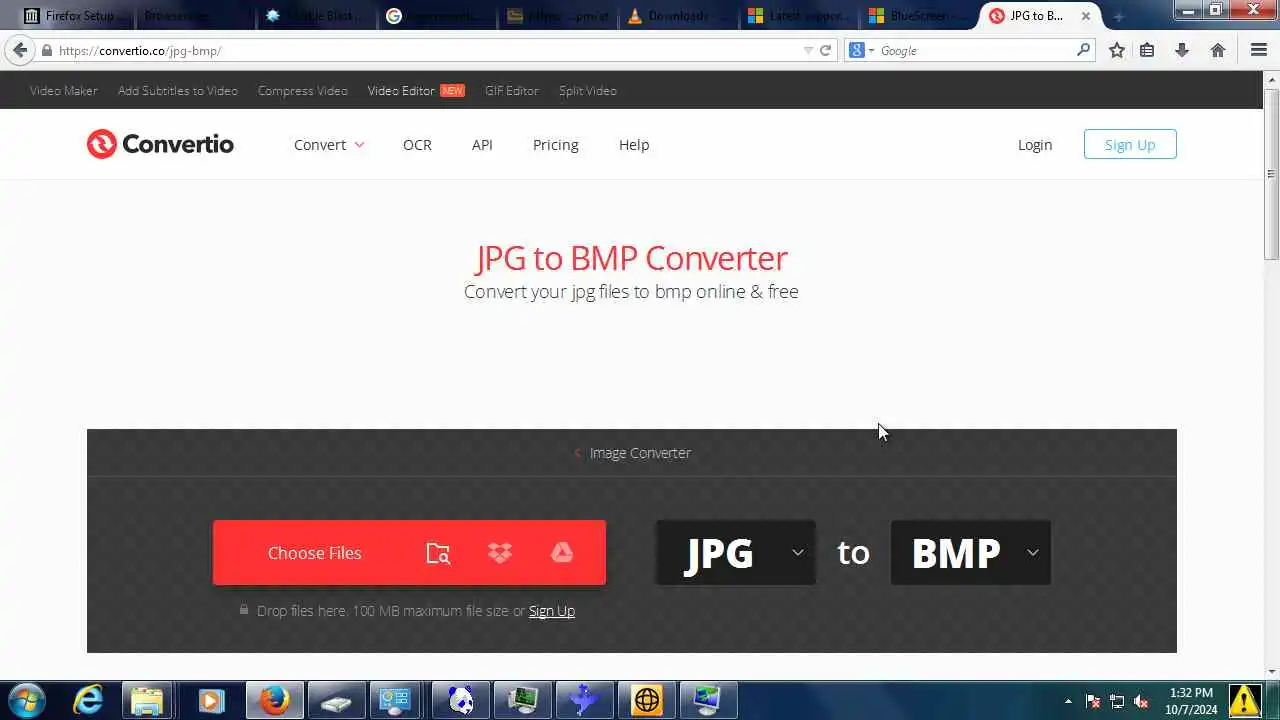Open OCR from the navigation
This screenshot has width=1280, height=720.
417,145
